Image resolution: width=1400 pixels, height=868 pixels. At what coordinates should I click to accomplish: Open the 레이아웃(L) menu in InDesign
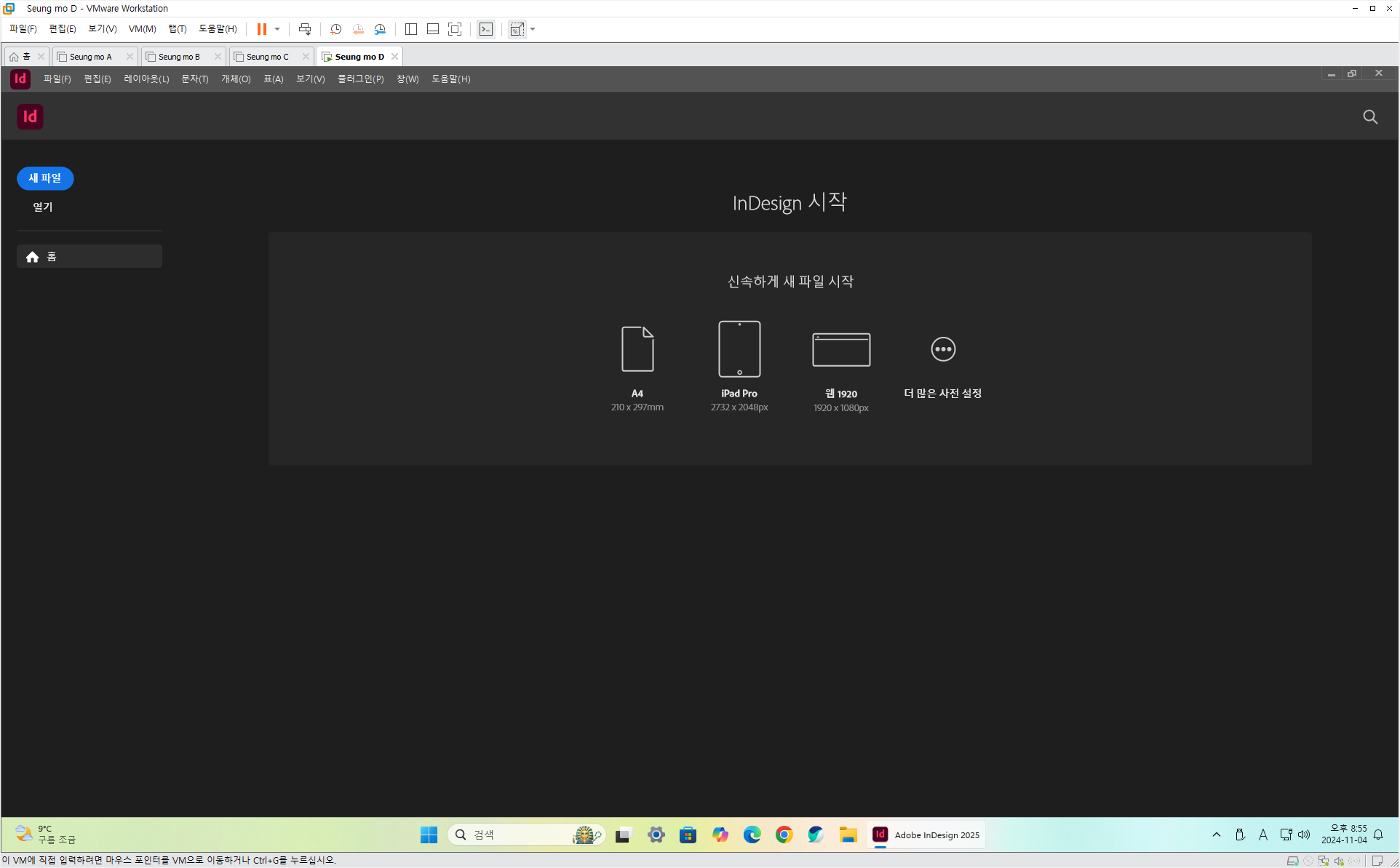[146, 79]
